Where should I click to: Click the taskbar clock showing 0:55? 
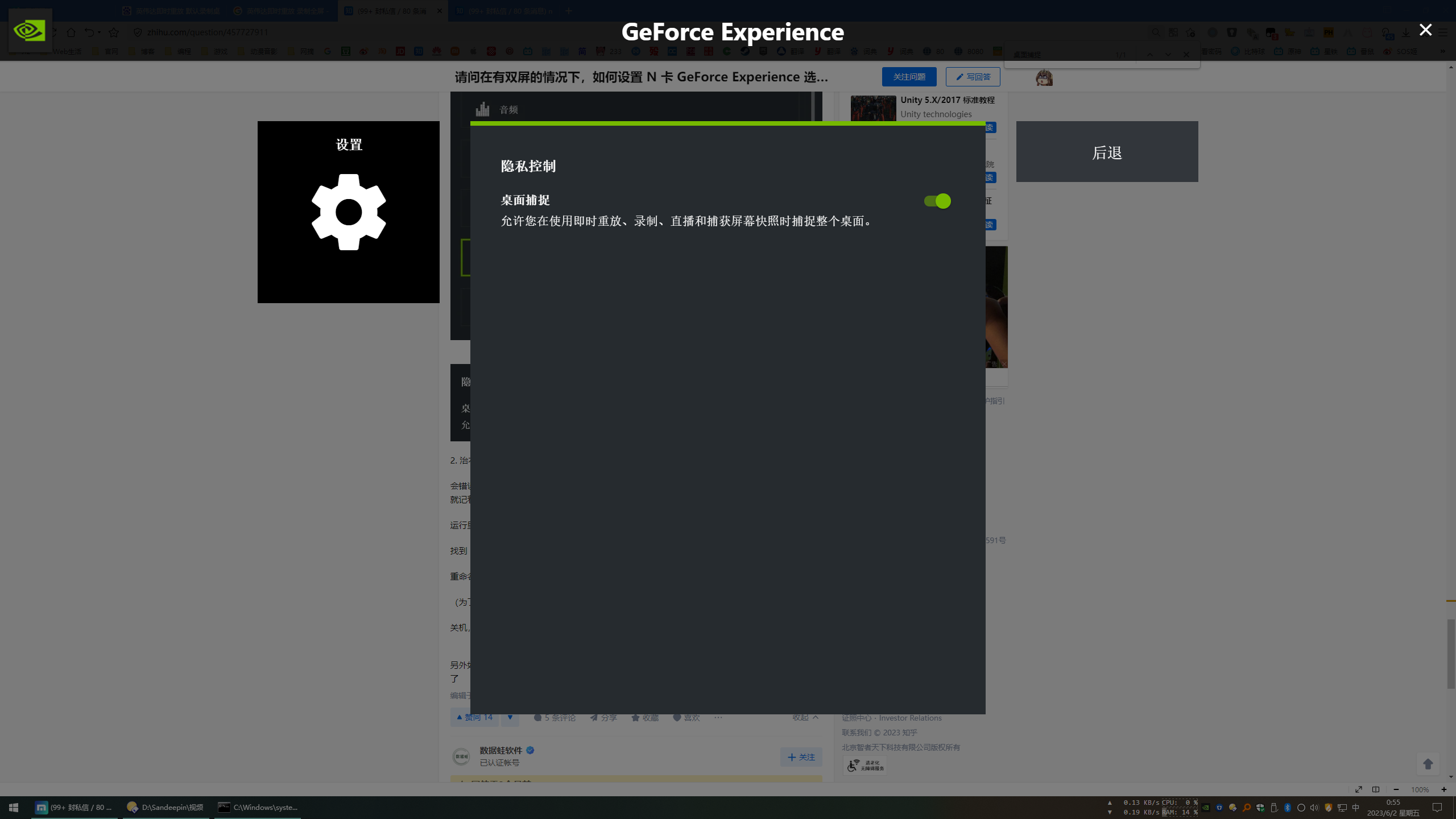[x=1393, y=808]
